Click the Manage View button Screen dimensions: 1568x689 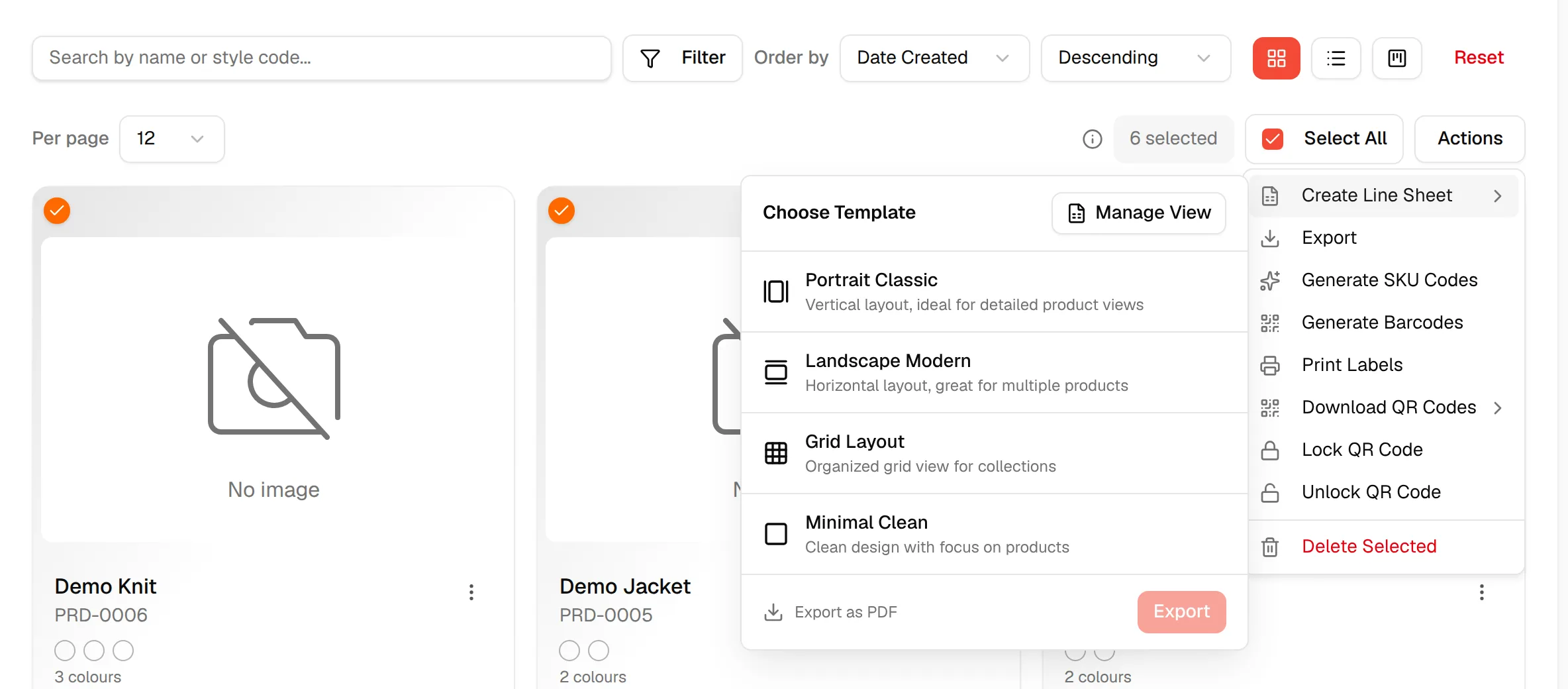pyautogui.click(x=1138, y=213)
